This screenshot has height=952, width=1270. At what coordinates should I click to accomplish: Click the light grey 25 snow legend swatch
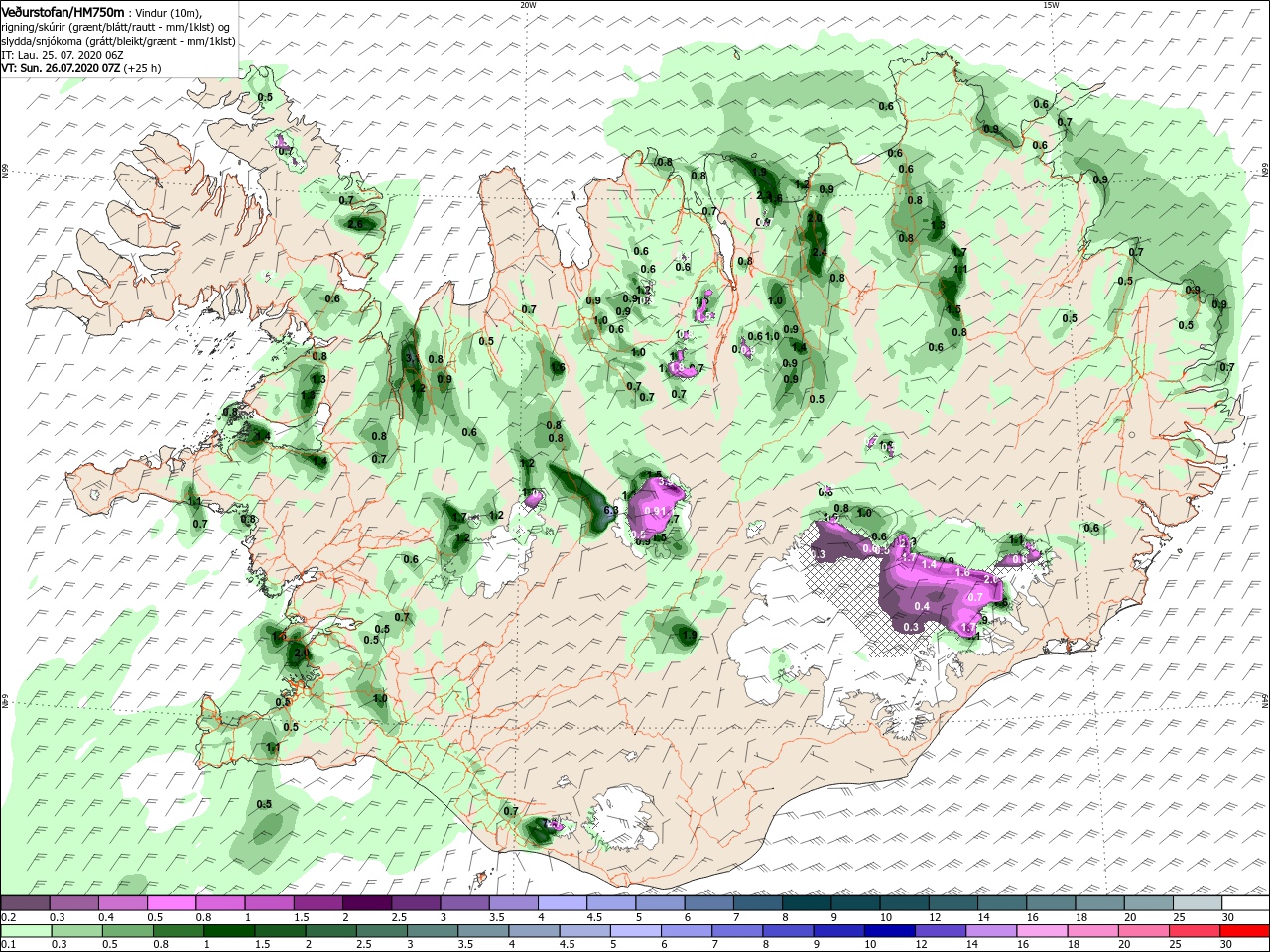click(x=1197, y=903)
